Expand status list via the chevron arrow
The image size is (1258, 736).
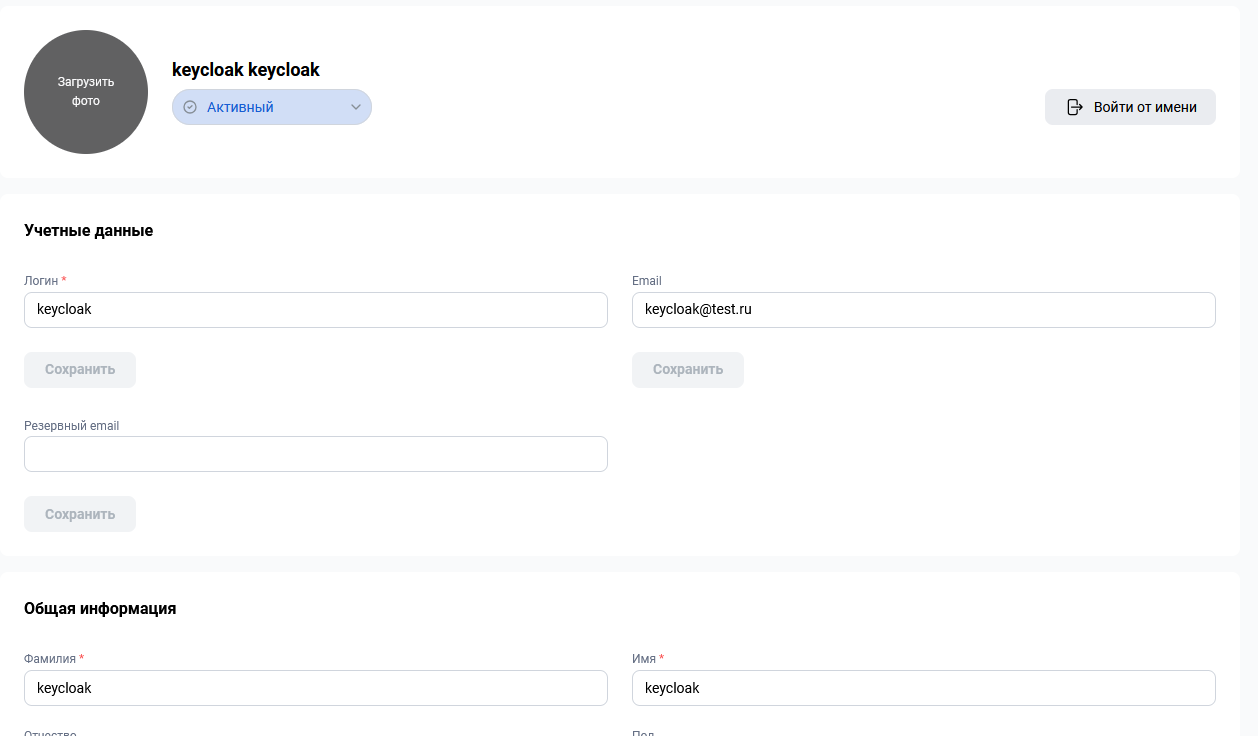pyautogui.click(x=355, y=107)
